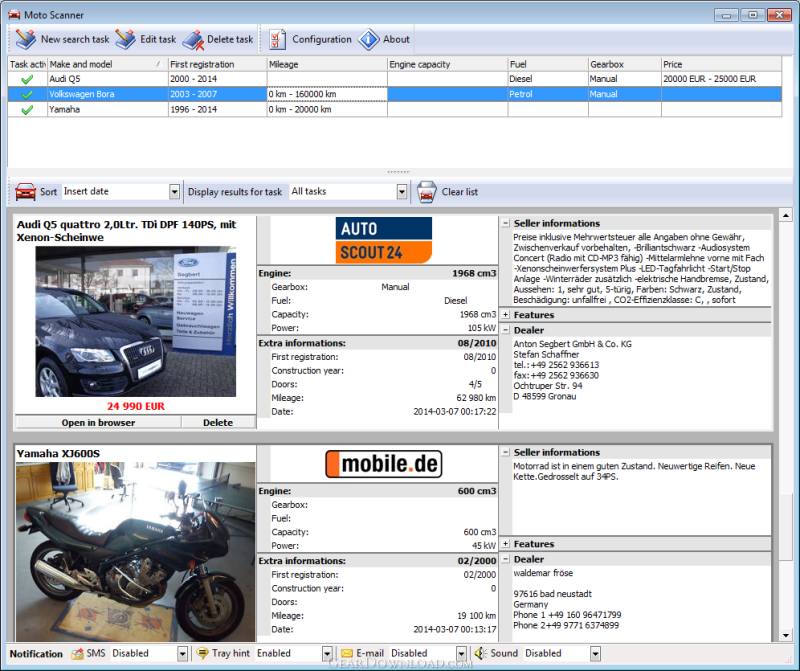This screenshot has height=671, width=800.
Task: Open the Sound notification dropdown
Action: (595, 653)
